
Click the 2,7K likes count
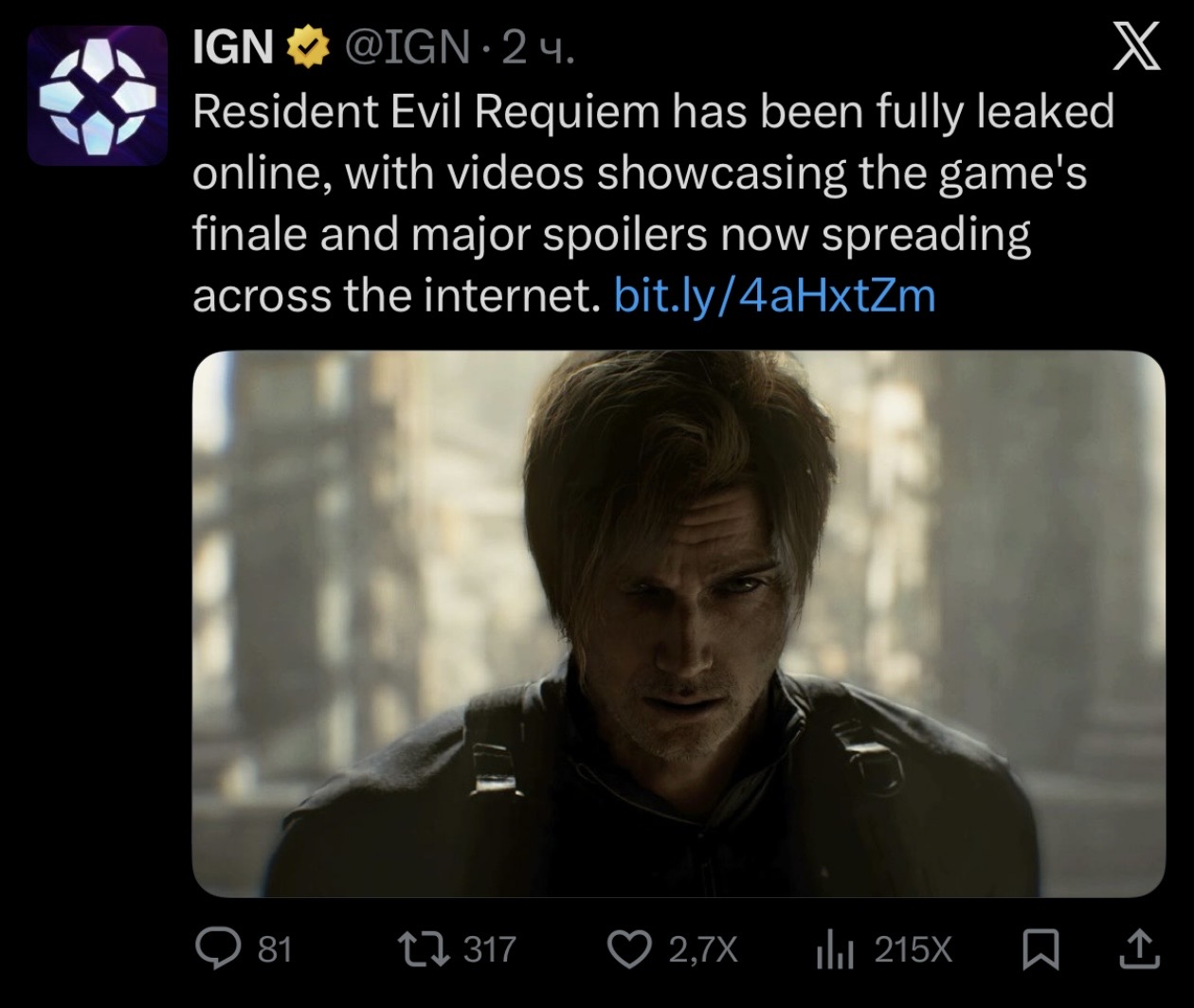(x=703, y=949)
